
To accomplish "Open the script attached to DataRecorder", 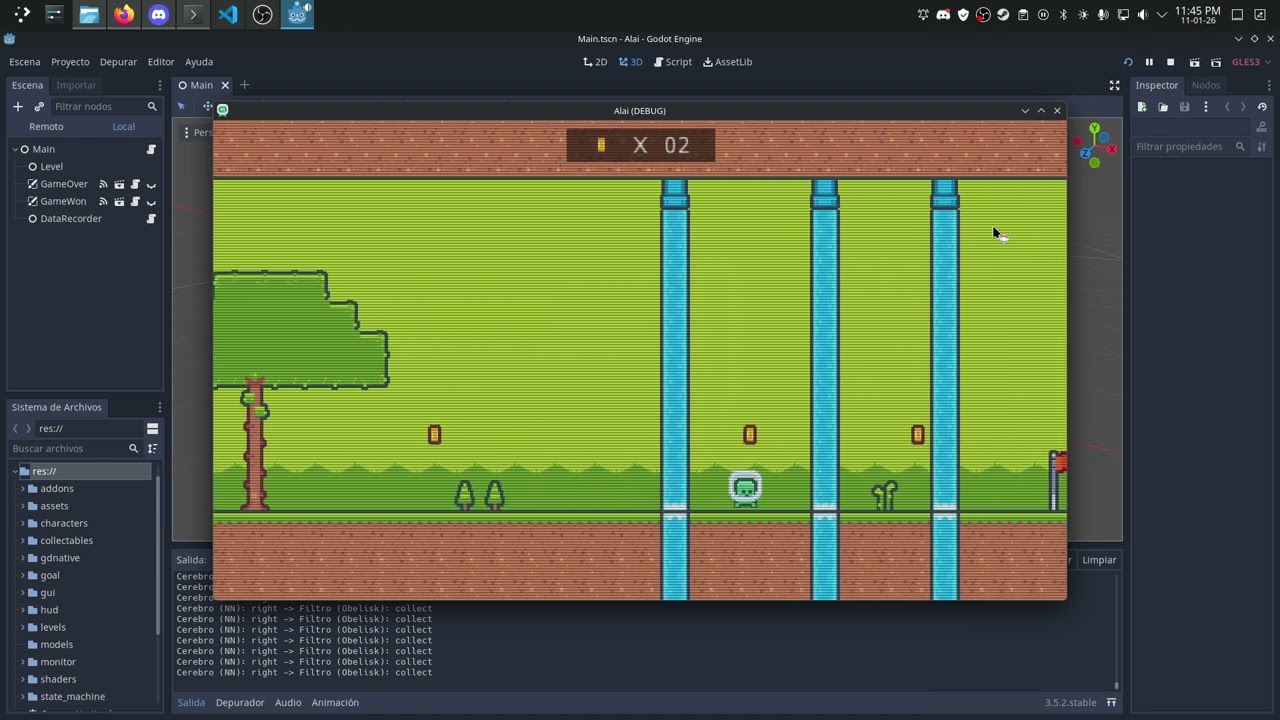I will [x=151, y=218].
